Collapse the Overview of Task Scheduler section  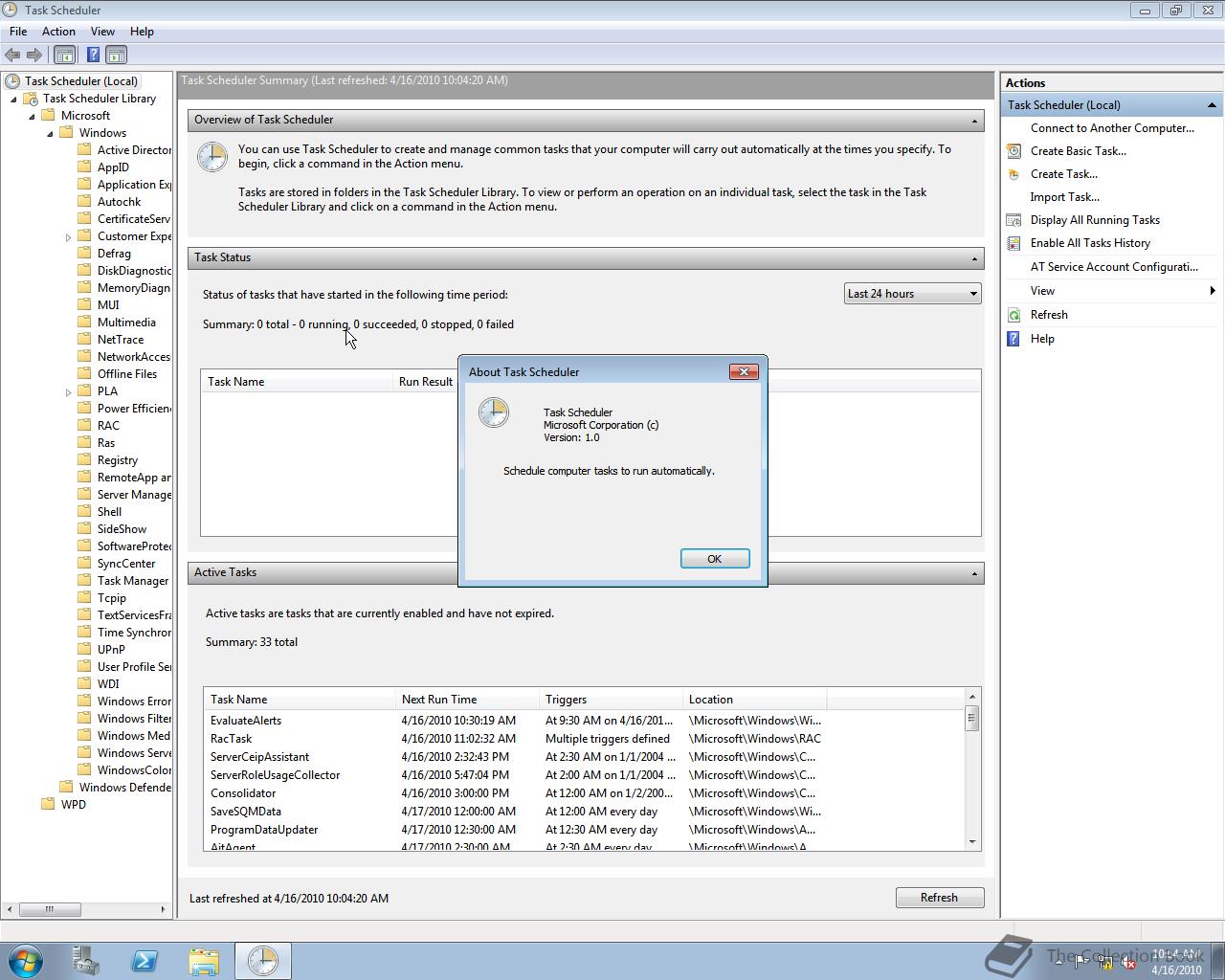974,121
